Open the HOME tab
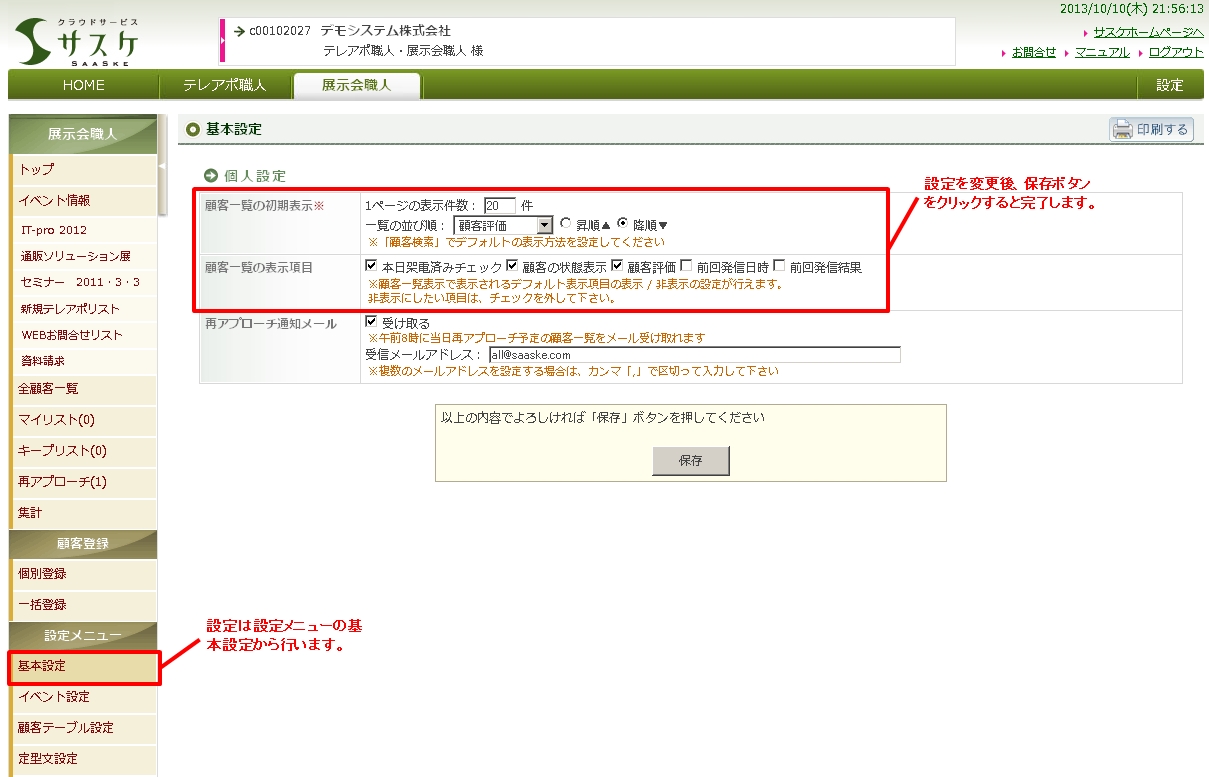 83,85
